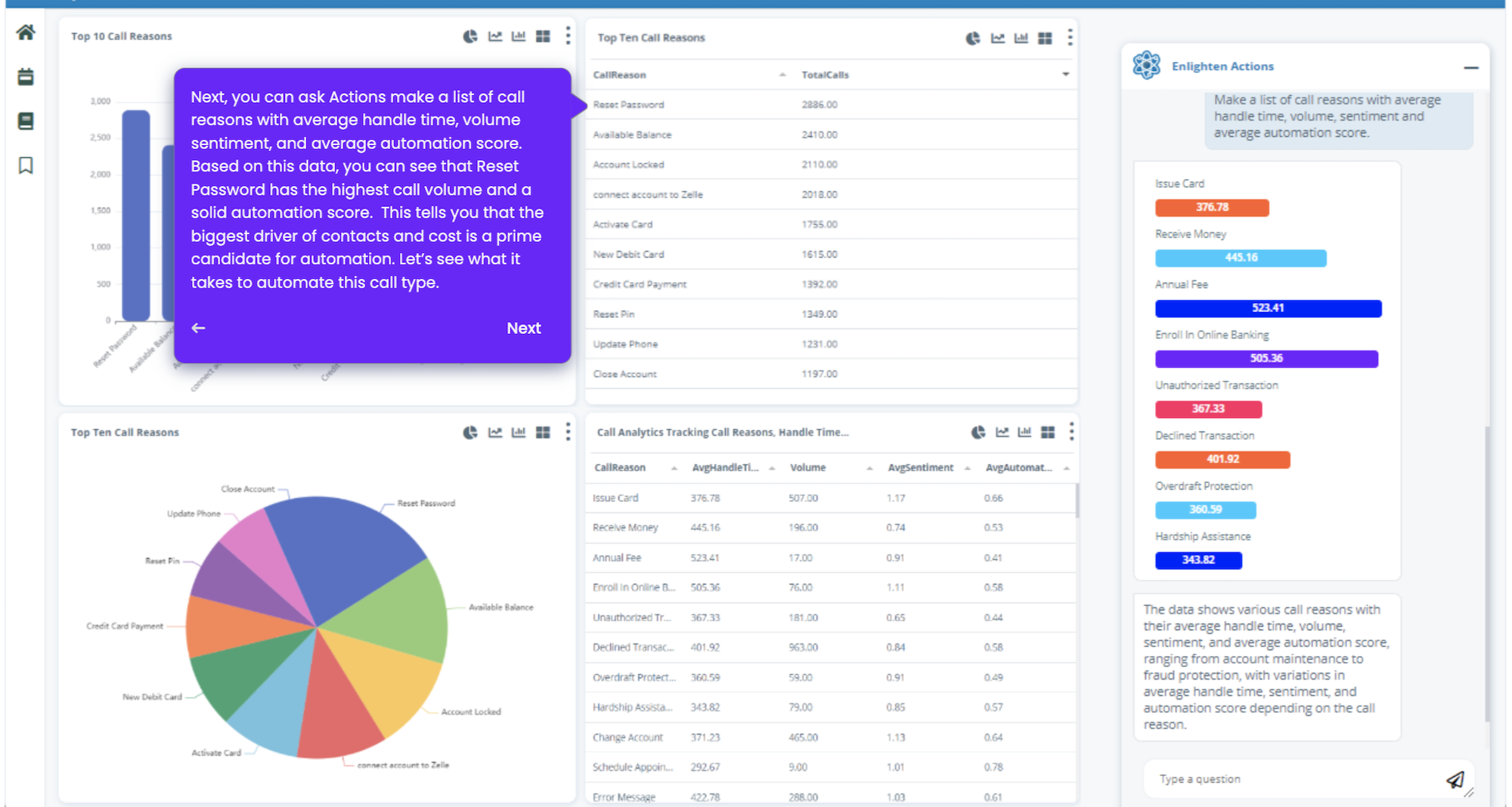Click Change Account row in Call Analytics table
The width and height of the screenshot is (1512, 807).
(x=830, y=737)
